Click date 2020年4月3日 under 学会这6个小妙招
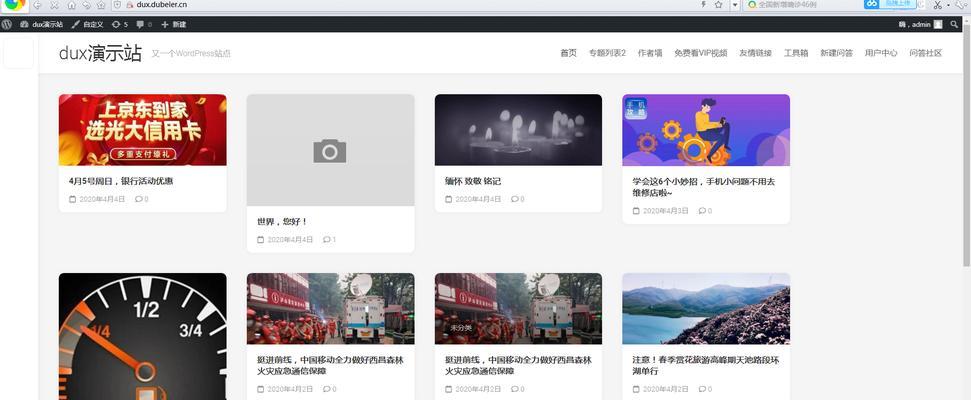The width and height of the screenshot is (971, 400). (x=666, y=211)
